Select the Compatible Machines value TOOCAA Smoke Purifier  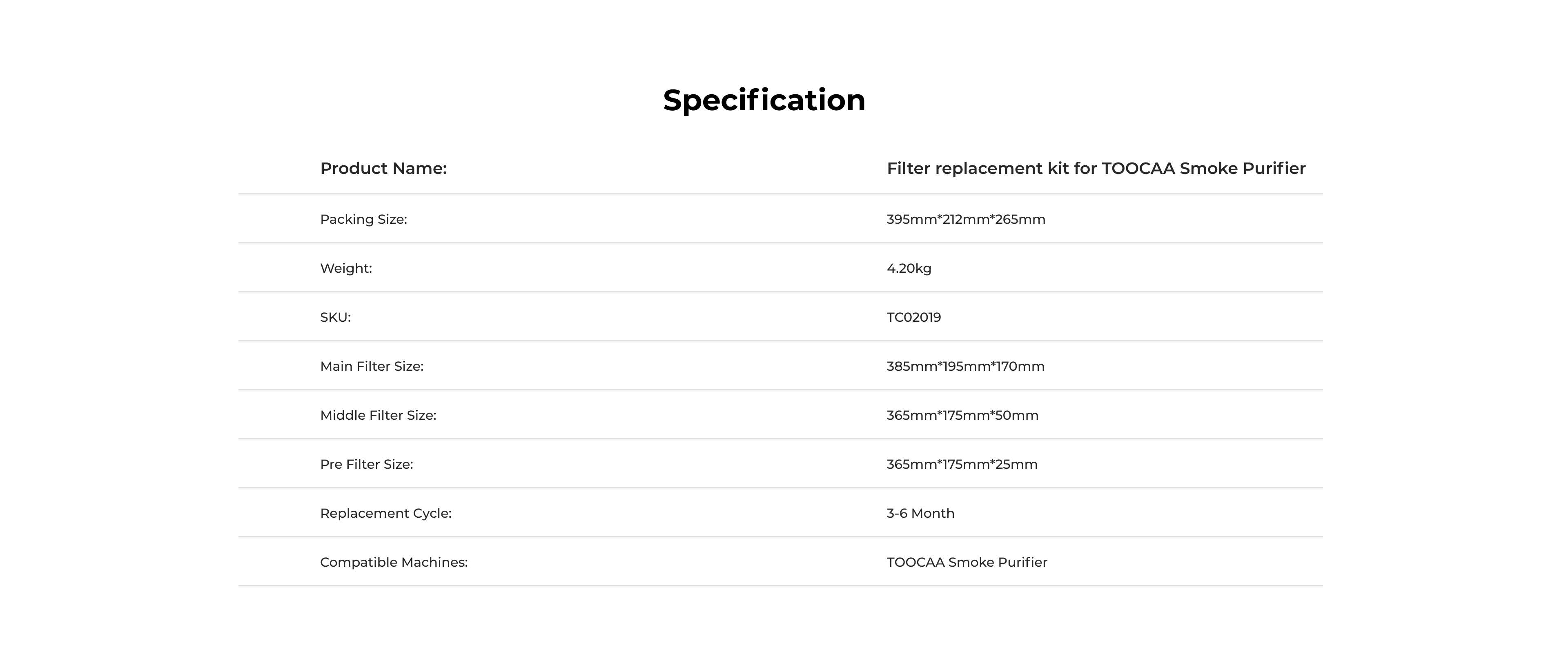pos(967,563)
